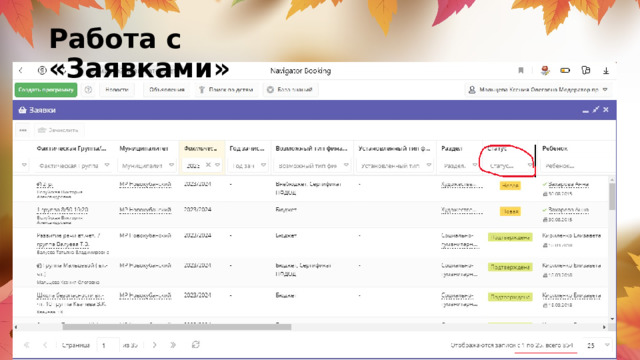Go to the next page of records
The width and height of the screenshot is (640, 360).
[155, 345]
